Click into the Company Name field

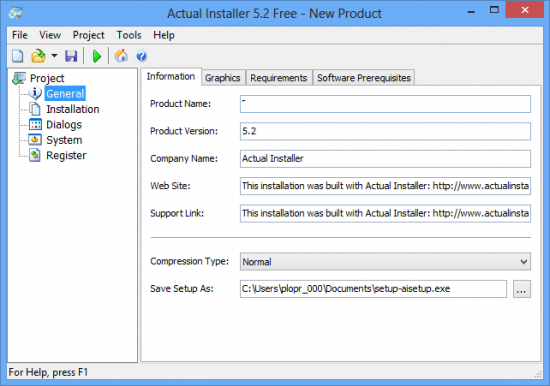(x=385, y=159)
